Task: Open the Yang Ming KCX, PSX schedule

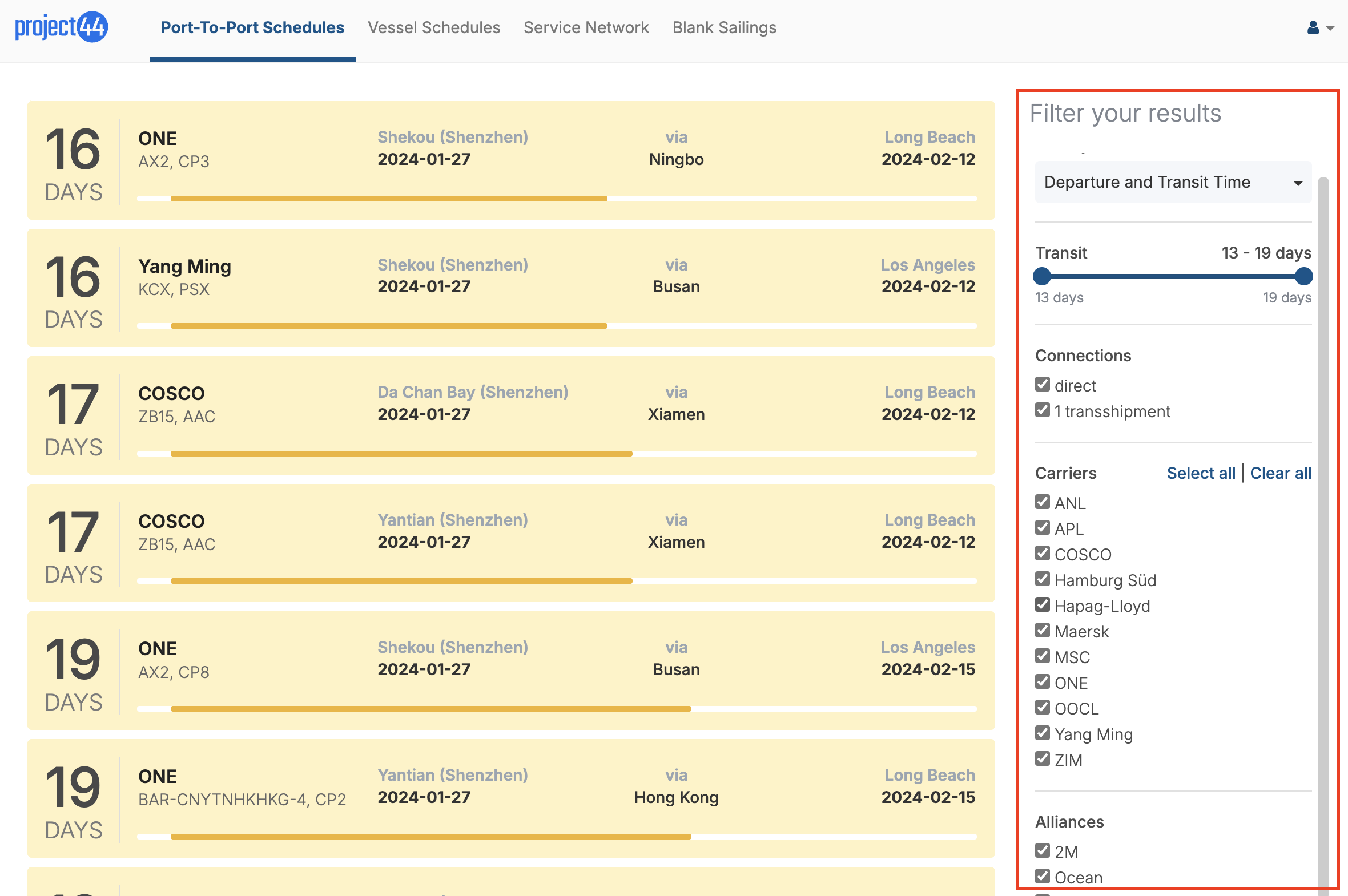Action: coord(510,288)
